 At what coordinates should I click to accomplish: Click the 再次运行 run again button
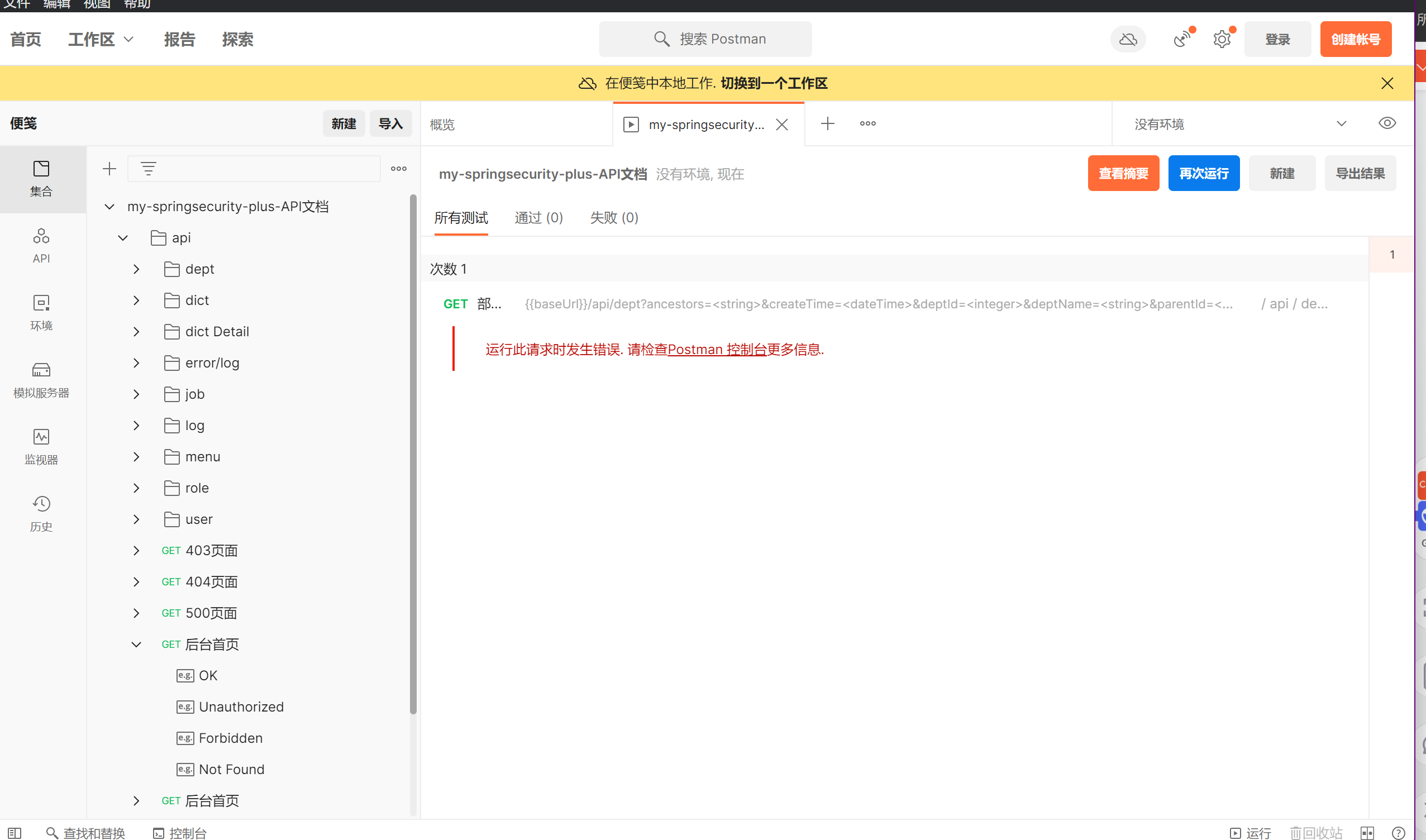(1203, 173)
